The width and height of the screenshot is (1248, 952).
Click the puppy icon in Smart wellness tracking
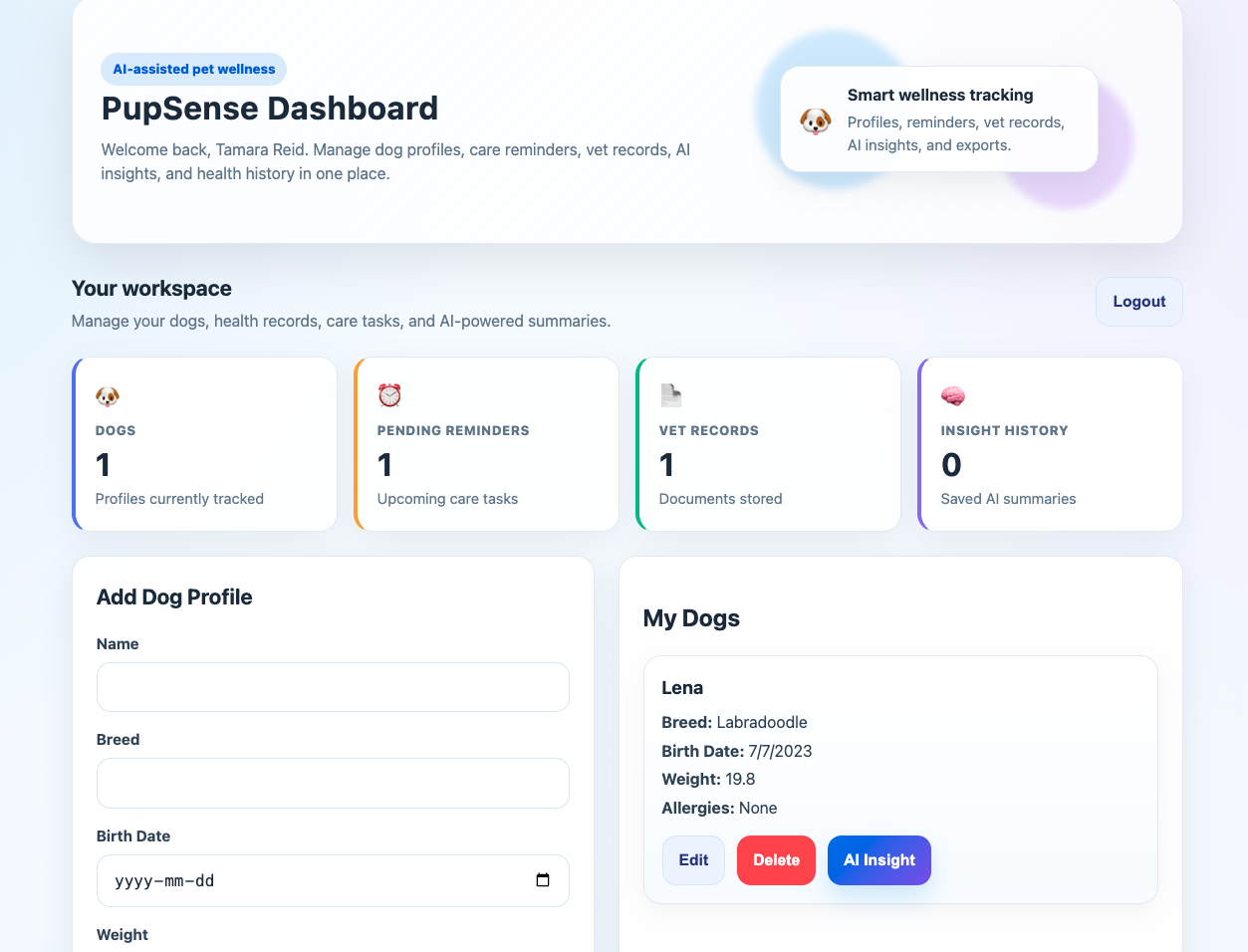coord(815,119)
